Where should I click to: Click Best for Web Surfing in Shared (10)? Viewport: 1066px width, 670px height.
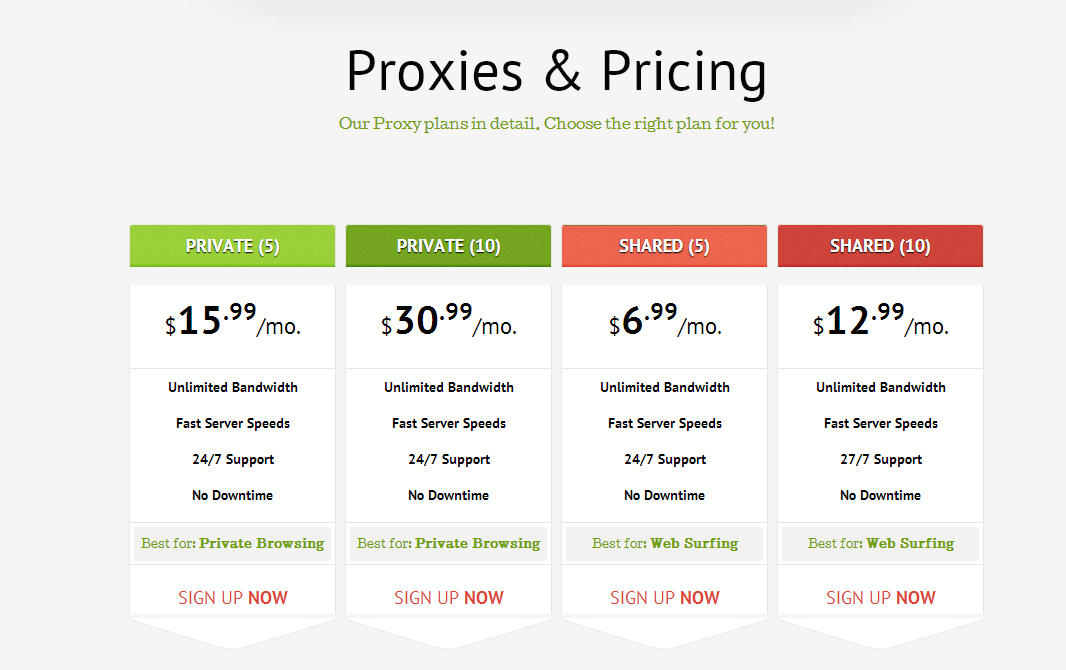[x=880, y=544]
